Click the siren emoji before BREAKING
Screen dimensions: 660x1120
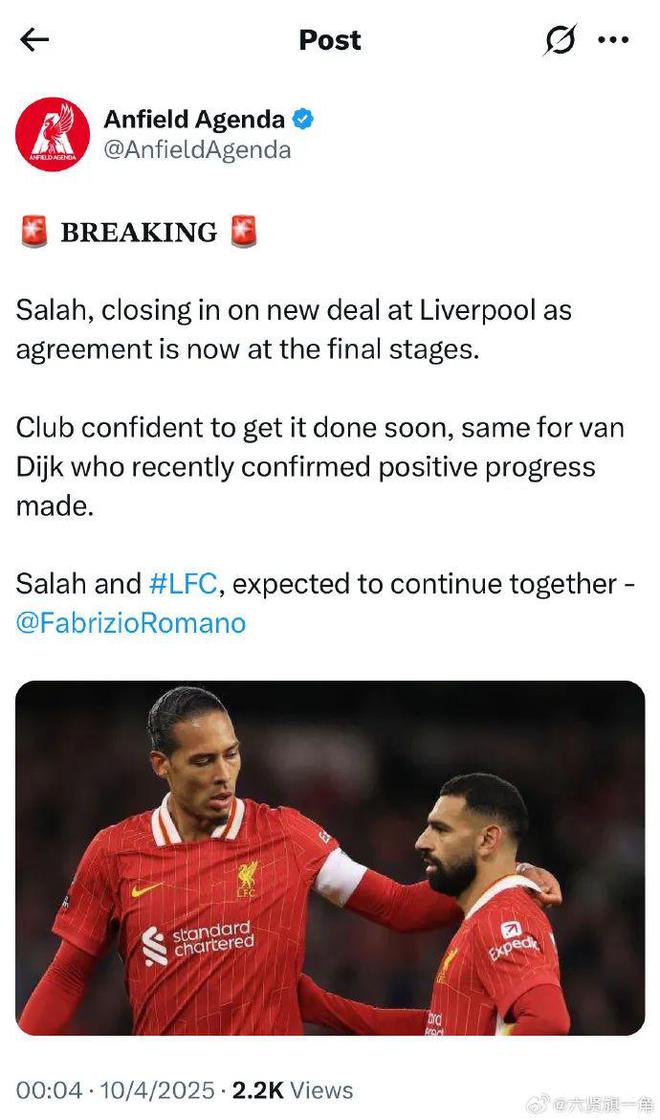click(34, 232)
